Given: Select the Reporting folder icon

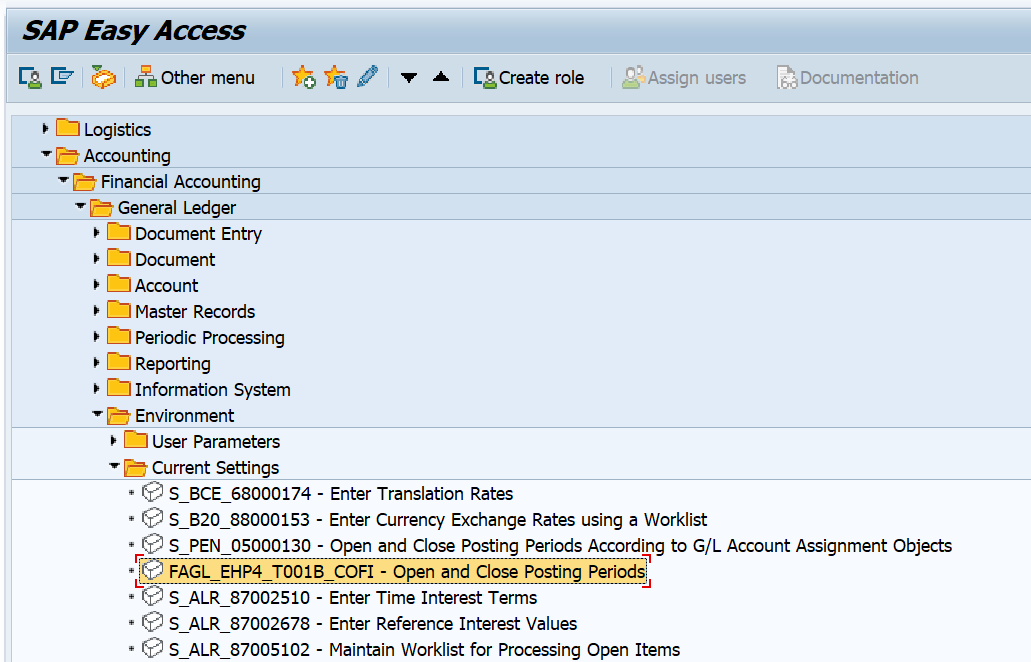Looking at the screenshot, I should (x=119, y=362).
